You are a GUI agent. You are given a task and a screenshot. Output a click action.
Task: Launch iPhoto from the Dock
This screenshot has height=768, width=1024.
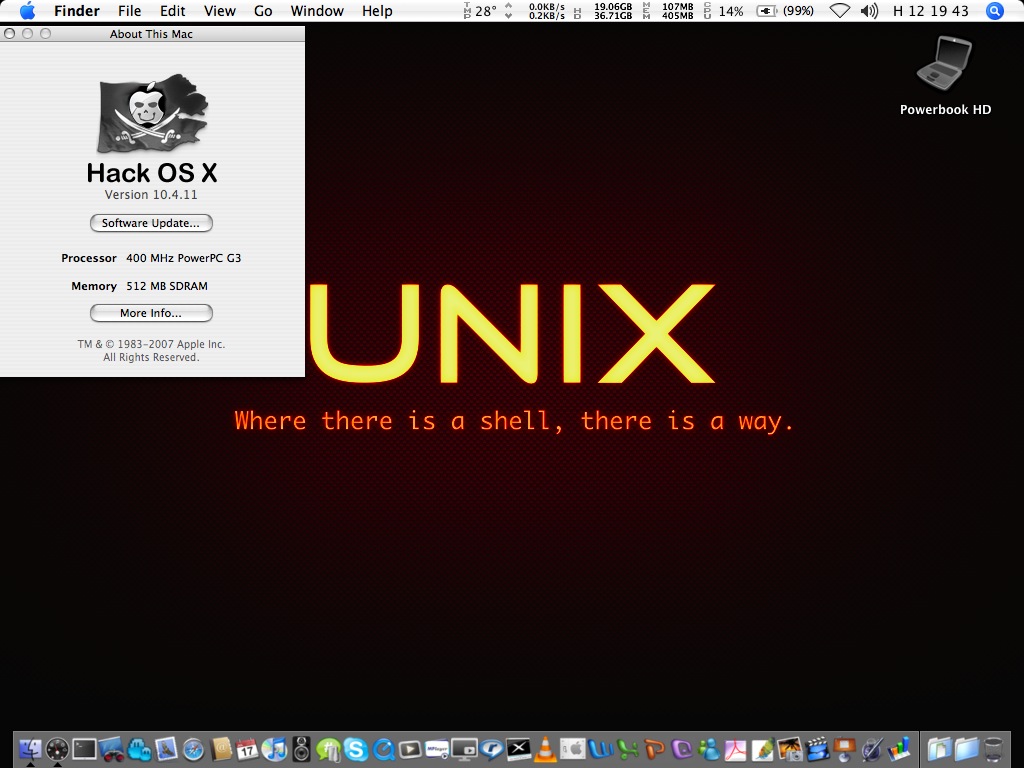click(x=790, y=749)
